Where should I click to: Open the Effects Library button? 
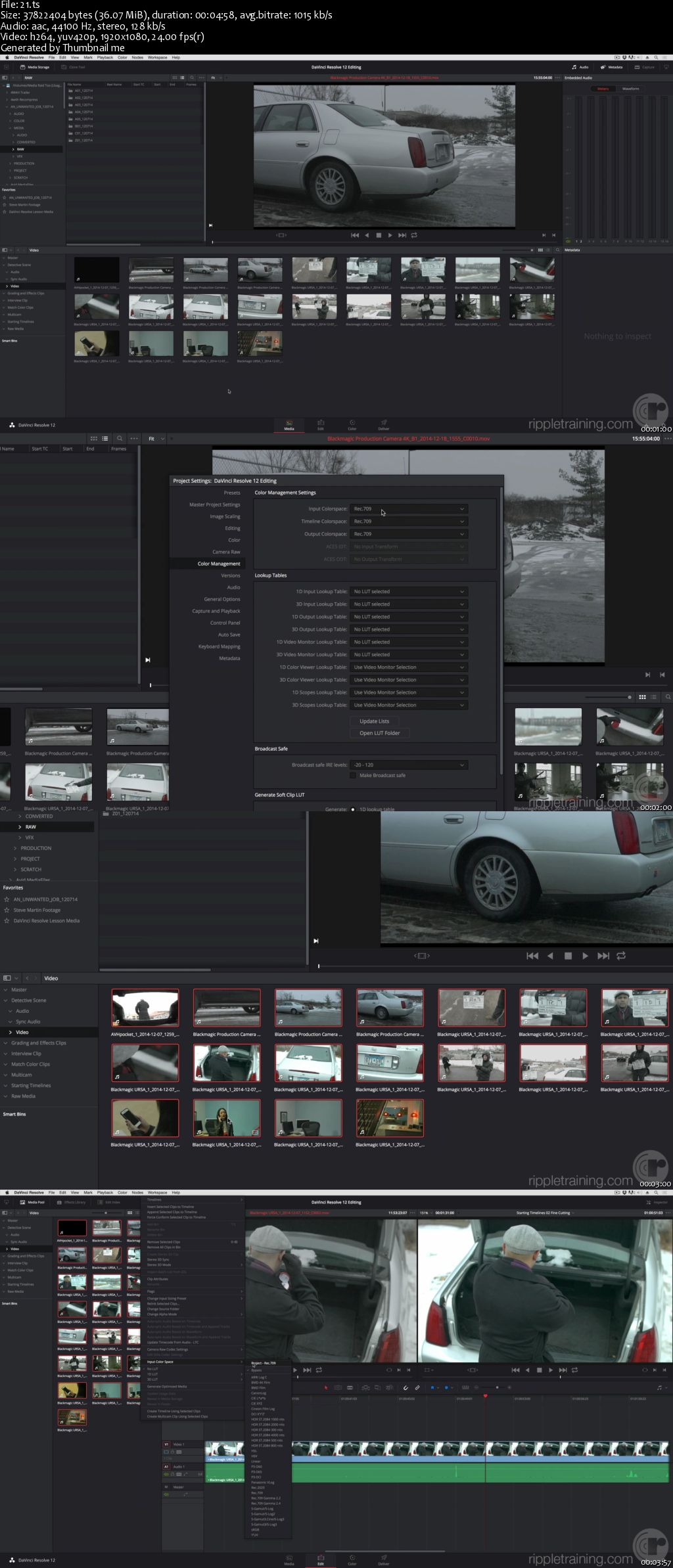[72, 1202]
